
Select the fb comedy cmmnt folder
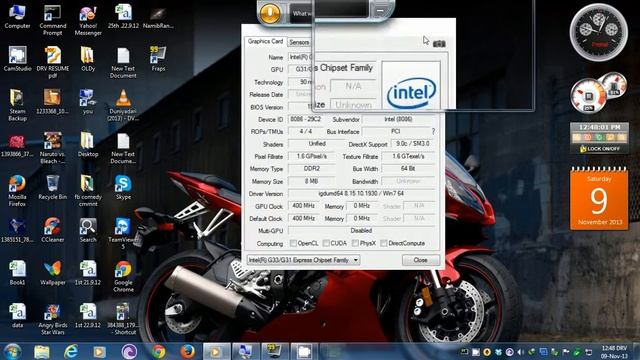tap(88, 191)
